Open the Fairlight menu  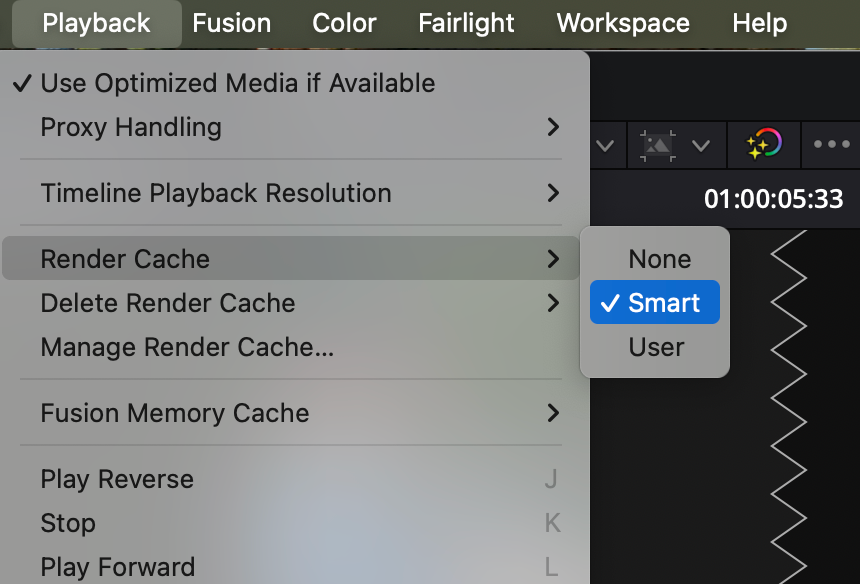click(x=466, y=23)
